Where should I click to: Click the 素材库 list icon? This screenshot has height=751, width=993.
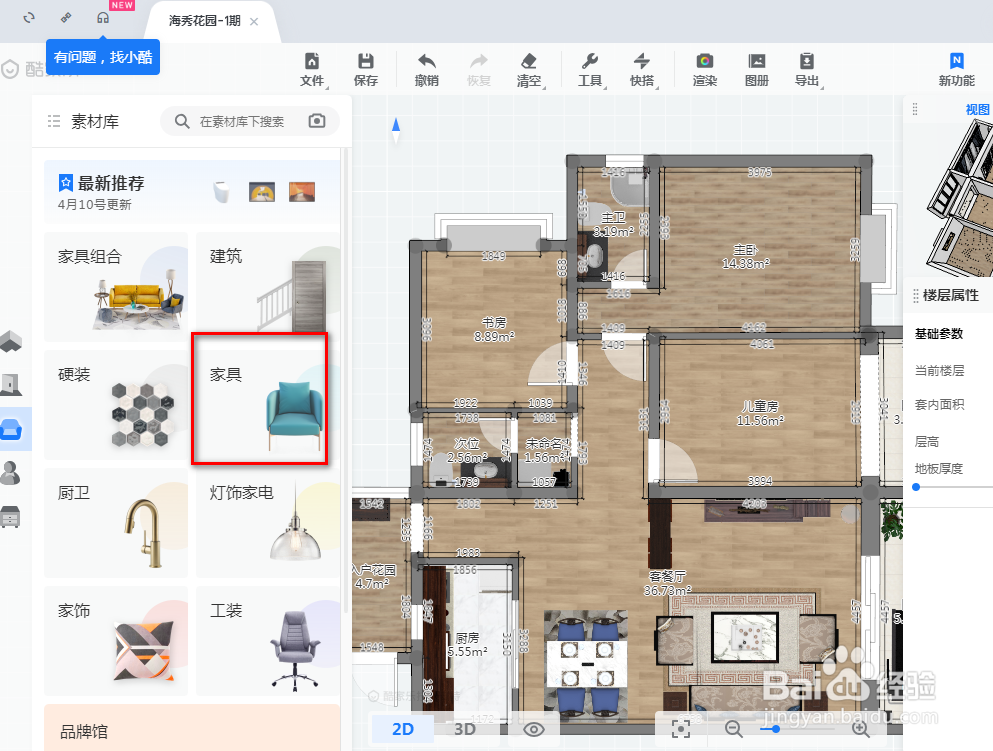[x=54, y=121]
